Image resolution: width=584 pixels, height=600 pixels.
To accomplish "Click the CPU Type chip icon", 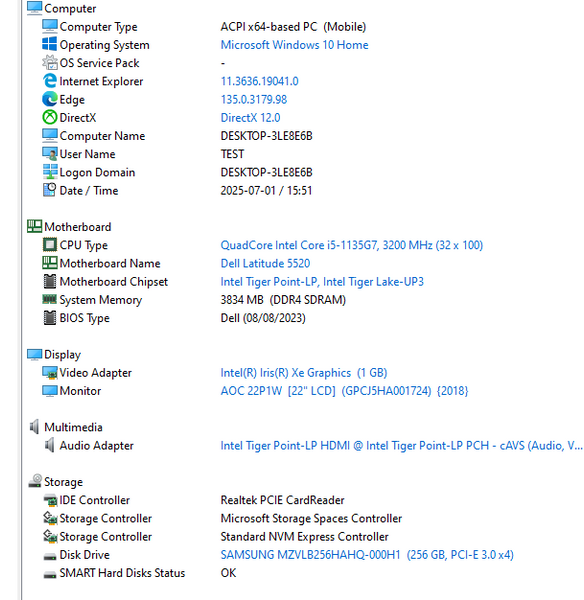I will click(x=50, y=245).
